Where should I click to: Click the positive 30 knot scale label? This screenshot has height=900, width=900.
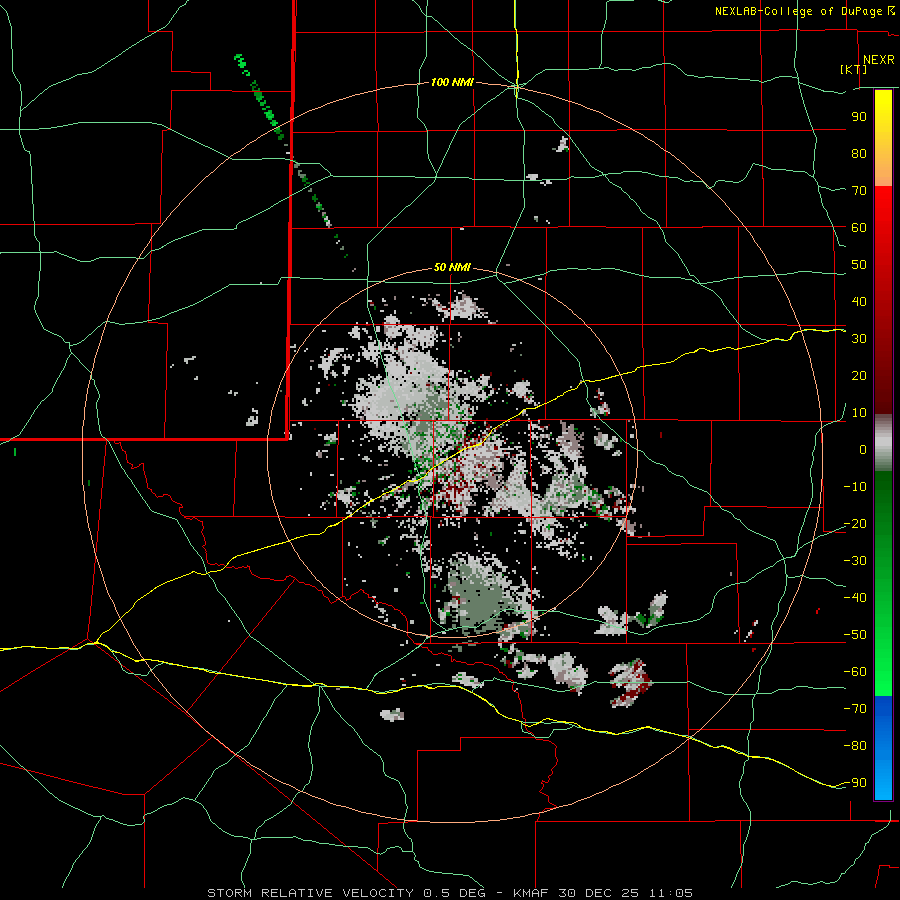pos(859,339)
